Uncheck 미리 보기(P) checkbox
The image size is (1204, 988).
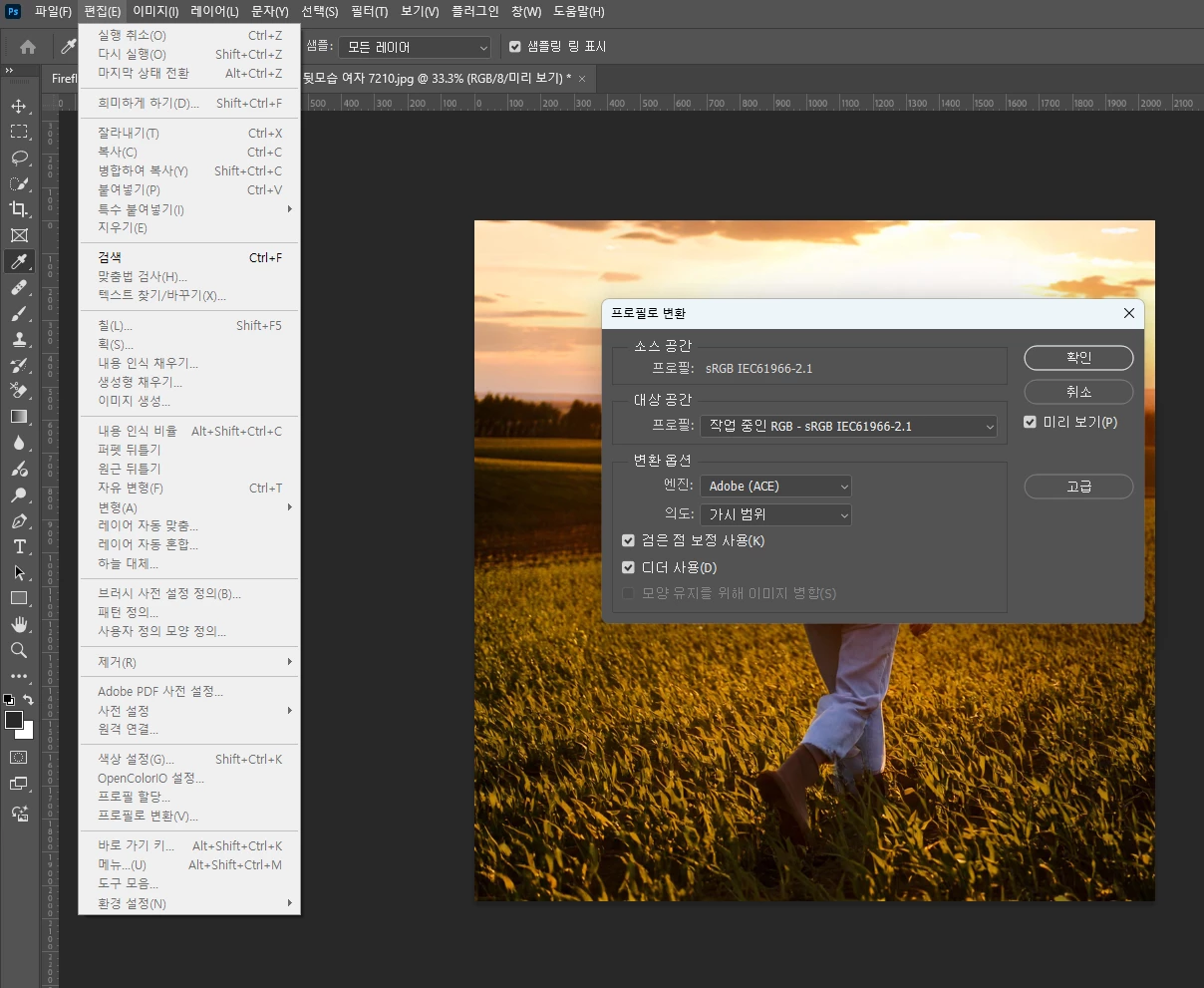coord(1031,423)
